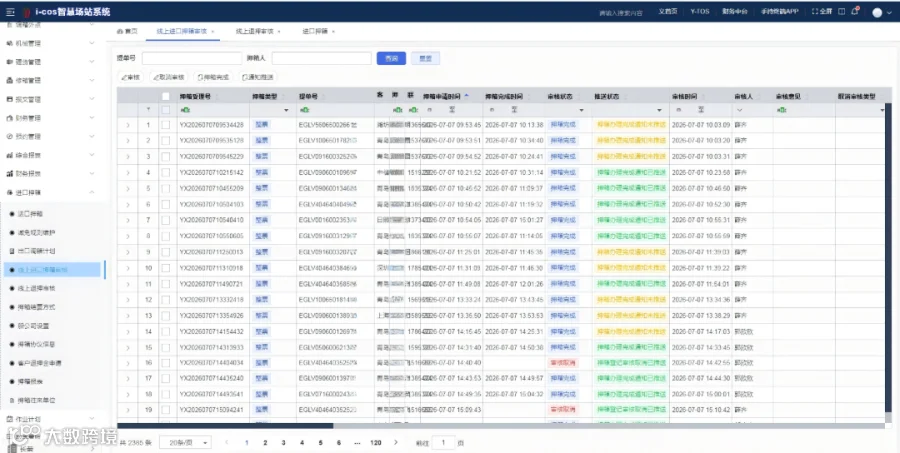Open the notification bell icon

[855, 11]
